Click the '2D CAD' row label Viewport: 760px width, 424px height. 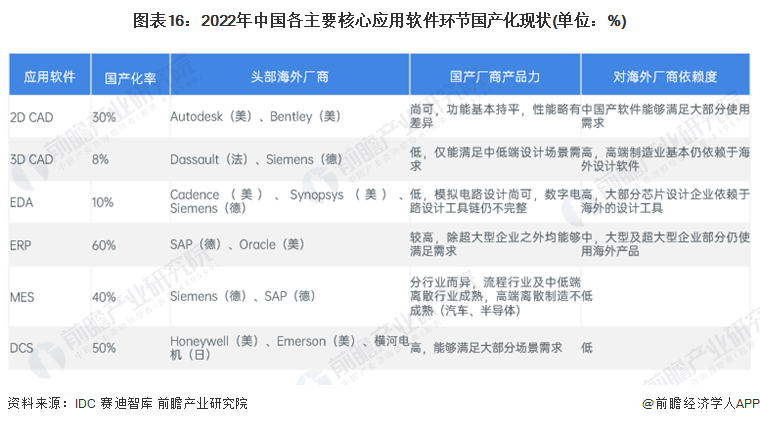click(32, 117)
